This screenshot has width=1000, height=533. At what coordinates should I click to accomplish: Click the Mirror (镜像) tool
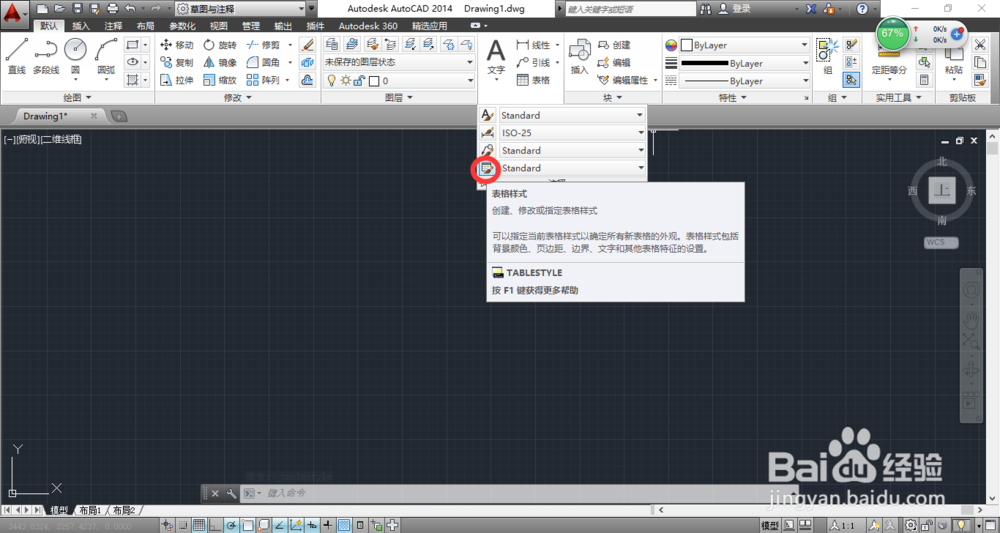pyautogui.click(x=220, y=62)
